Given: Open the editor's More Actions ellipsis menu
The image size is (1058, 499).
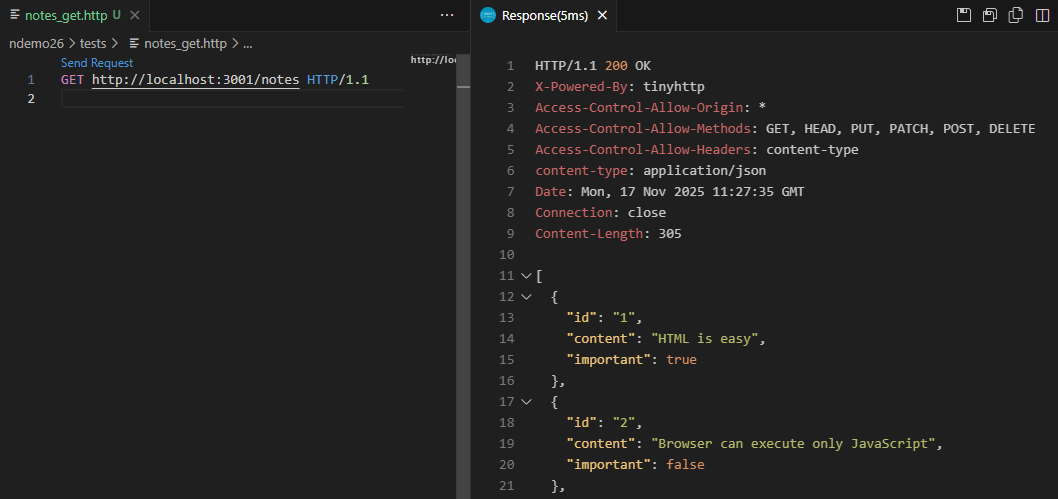Looking at the screenshot, I should [x=447, y=15].
